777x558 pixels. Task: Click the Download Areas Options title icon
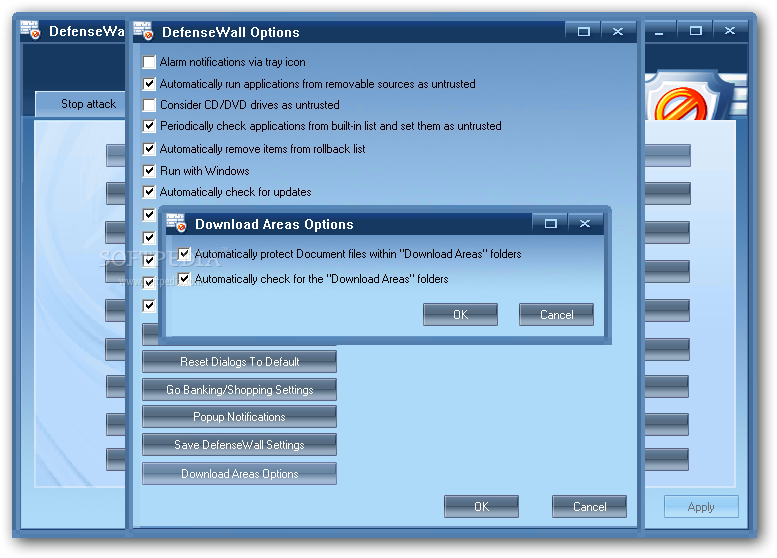(176, 223)
